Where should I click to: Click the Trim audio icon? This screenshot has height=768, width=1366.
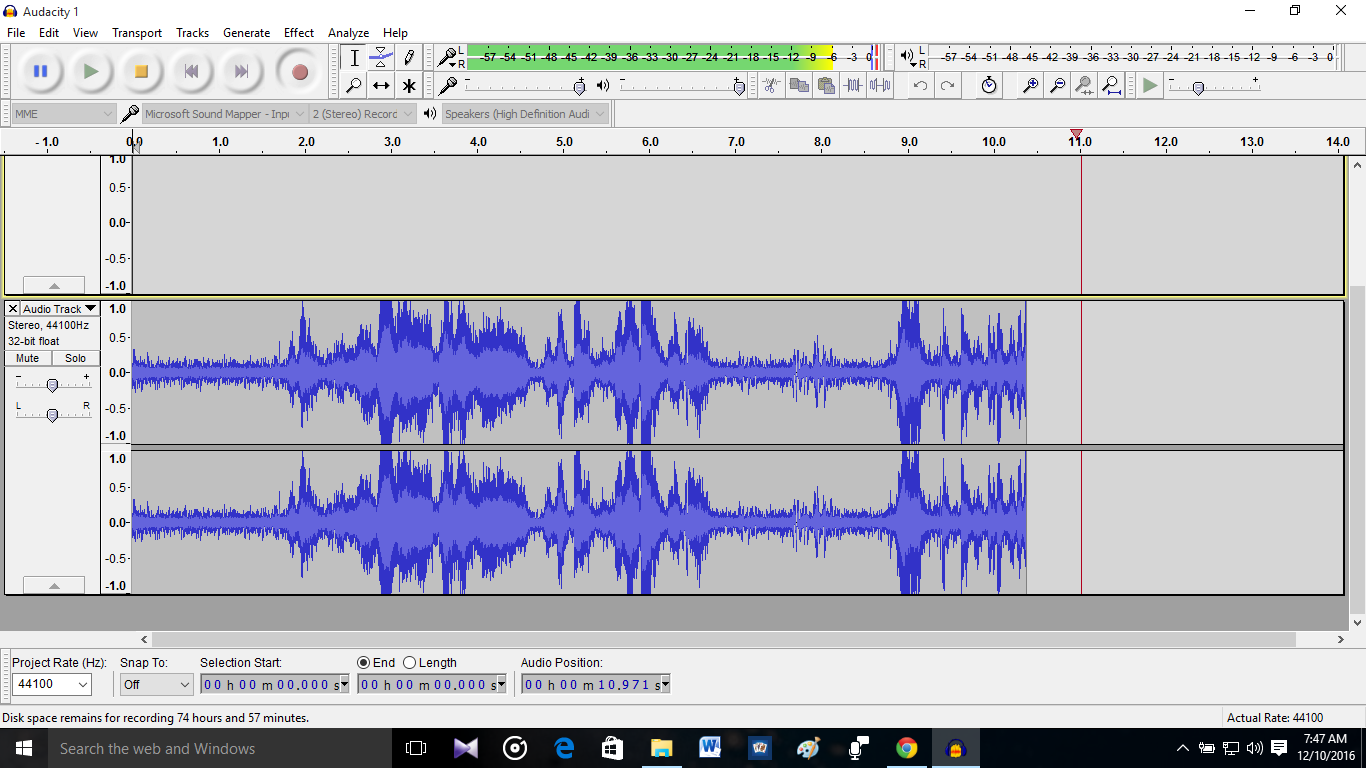[x=852, y=85]
